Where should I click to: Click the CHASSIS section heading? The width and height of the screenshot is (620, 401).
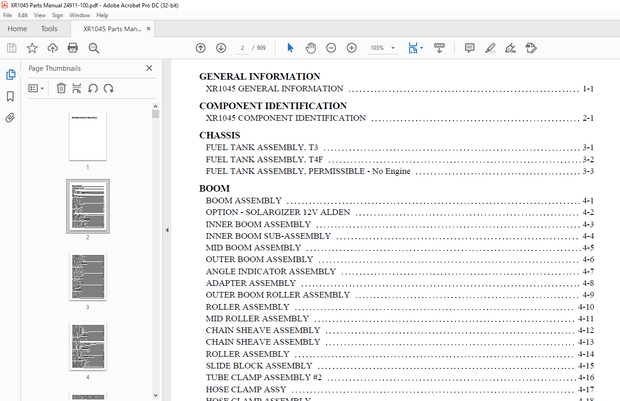pyautogui.click(x=219, y=135)
